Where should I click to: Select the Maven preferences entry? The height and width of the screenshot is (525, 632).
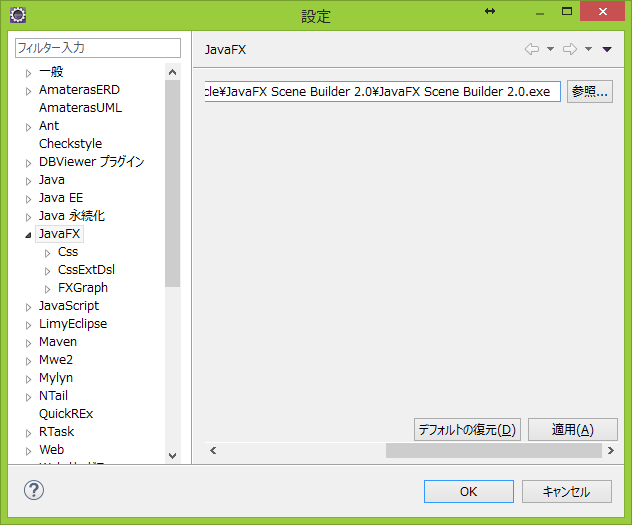(x=58, y=342)
